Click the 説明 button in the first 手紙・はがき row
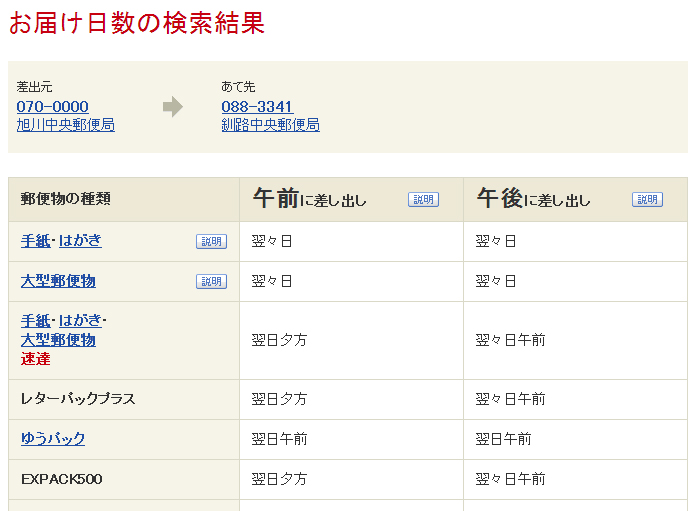Image resolution: width=692 pixels, height=511 pixels. (x=211, y=241)
